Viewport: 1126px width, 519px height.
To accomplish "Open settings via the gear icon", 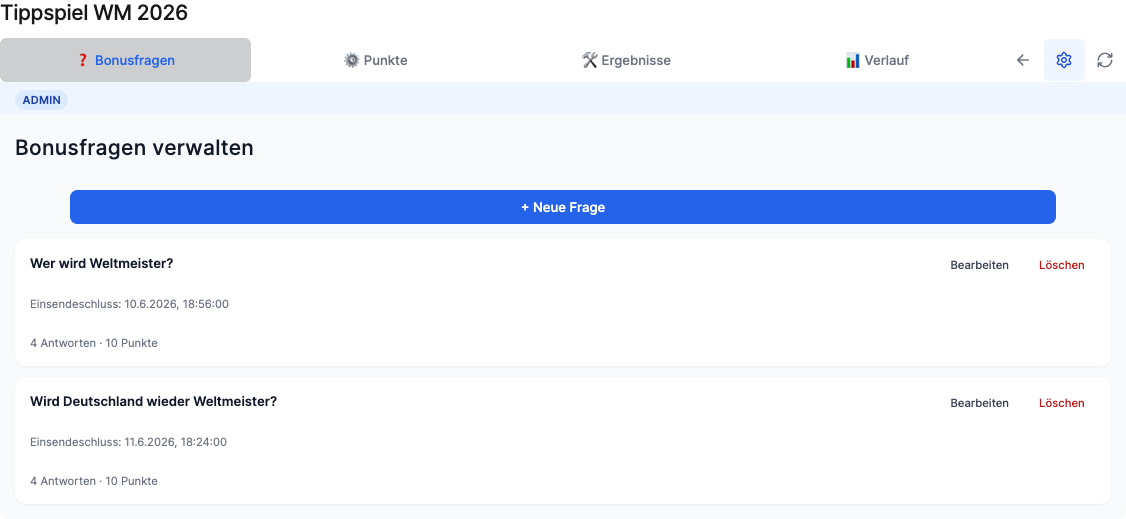I will pos(1064,60).
